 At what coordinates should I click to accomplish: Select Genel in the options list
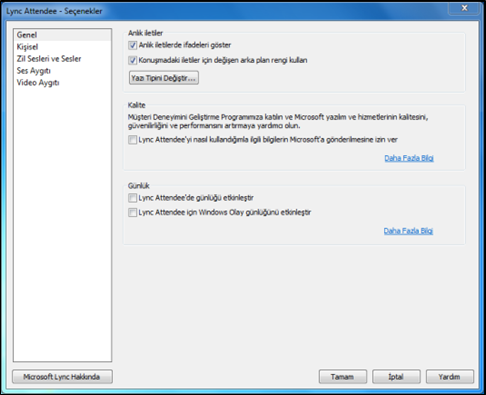coord(62,35)
